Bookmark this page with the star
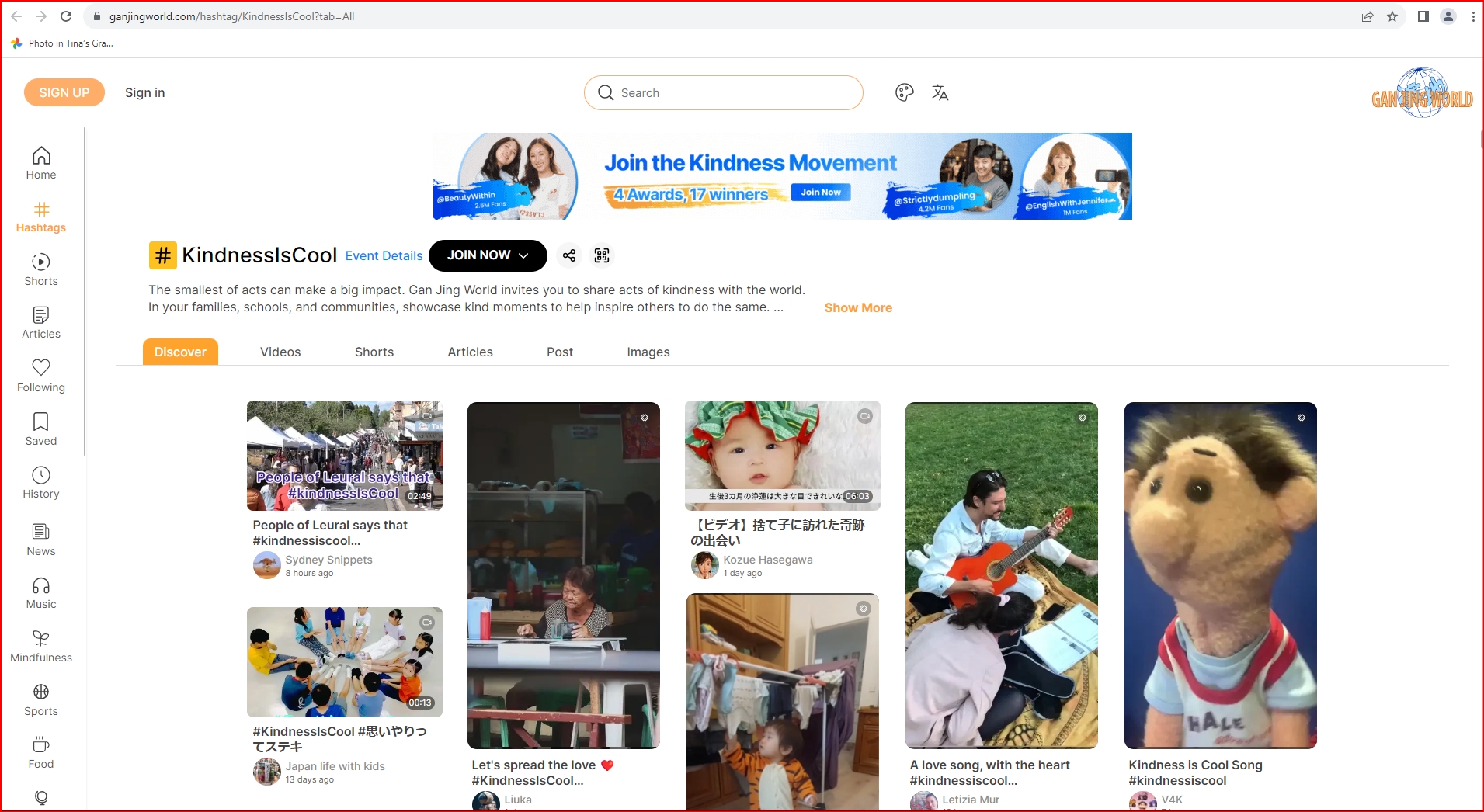 click(1392, 16)
